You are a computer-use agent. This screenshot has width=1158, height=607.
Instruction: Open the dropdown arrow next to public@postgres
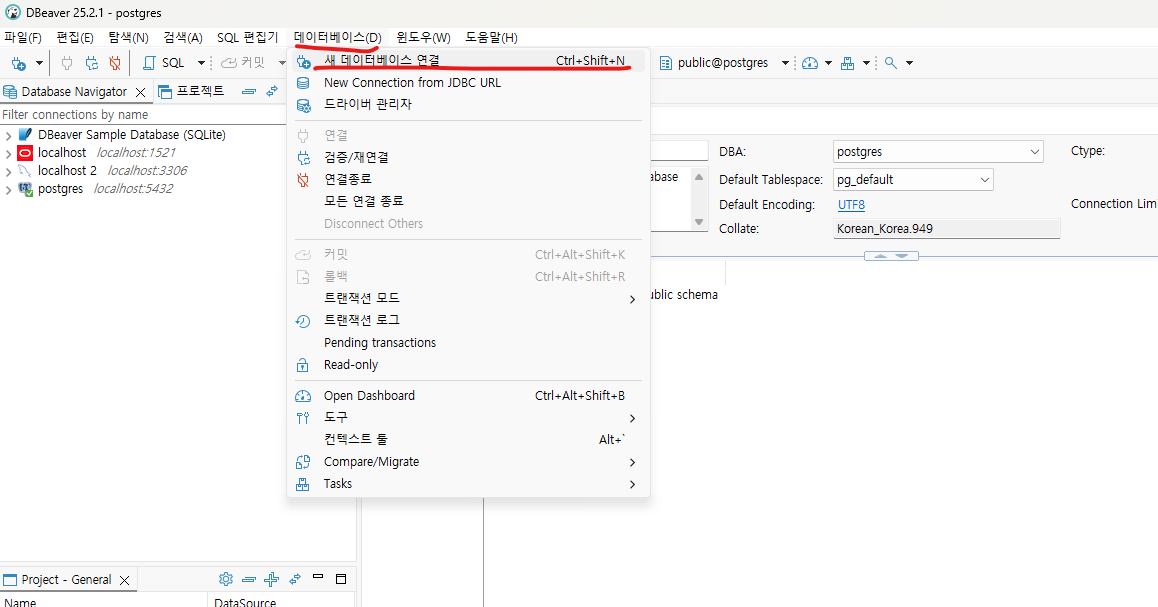click(785, 64)
